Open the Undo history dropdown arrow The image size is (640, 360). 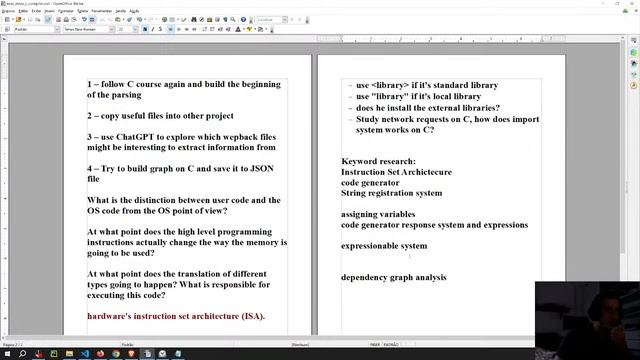(x=145, y=20)
